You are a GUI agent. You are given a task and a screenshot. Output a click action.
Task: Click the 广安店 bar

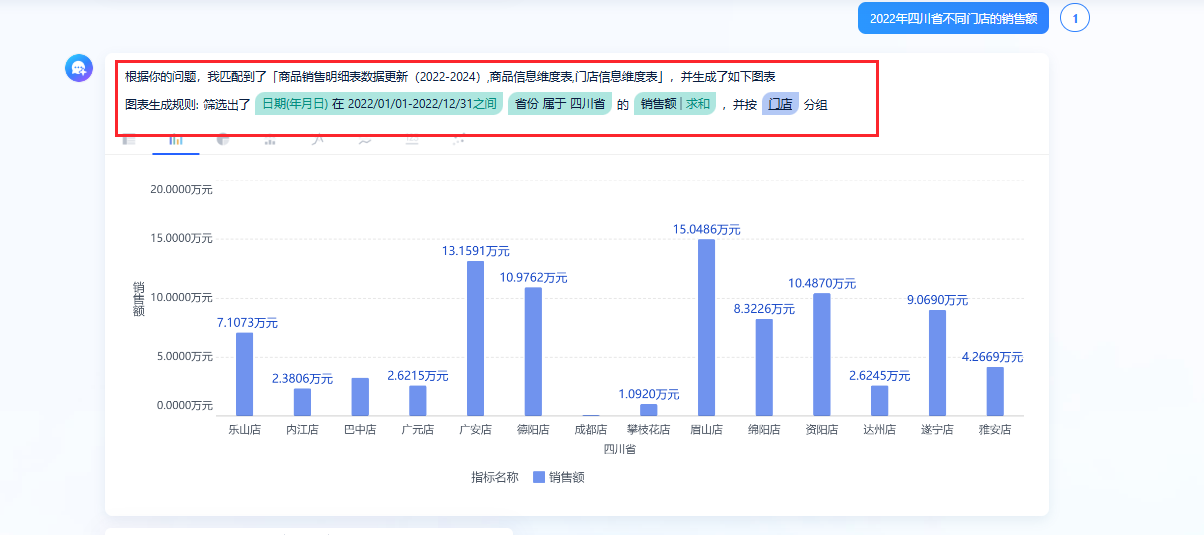point(475,338)
